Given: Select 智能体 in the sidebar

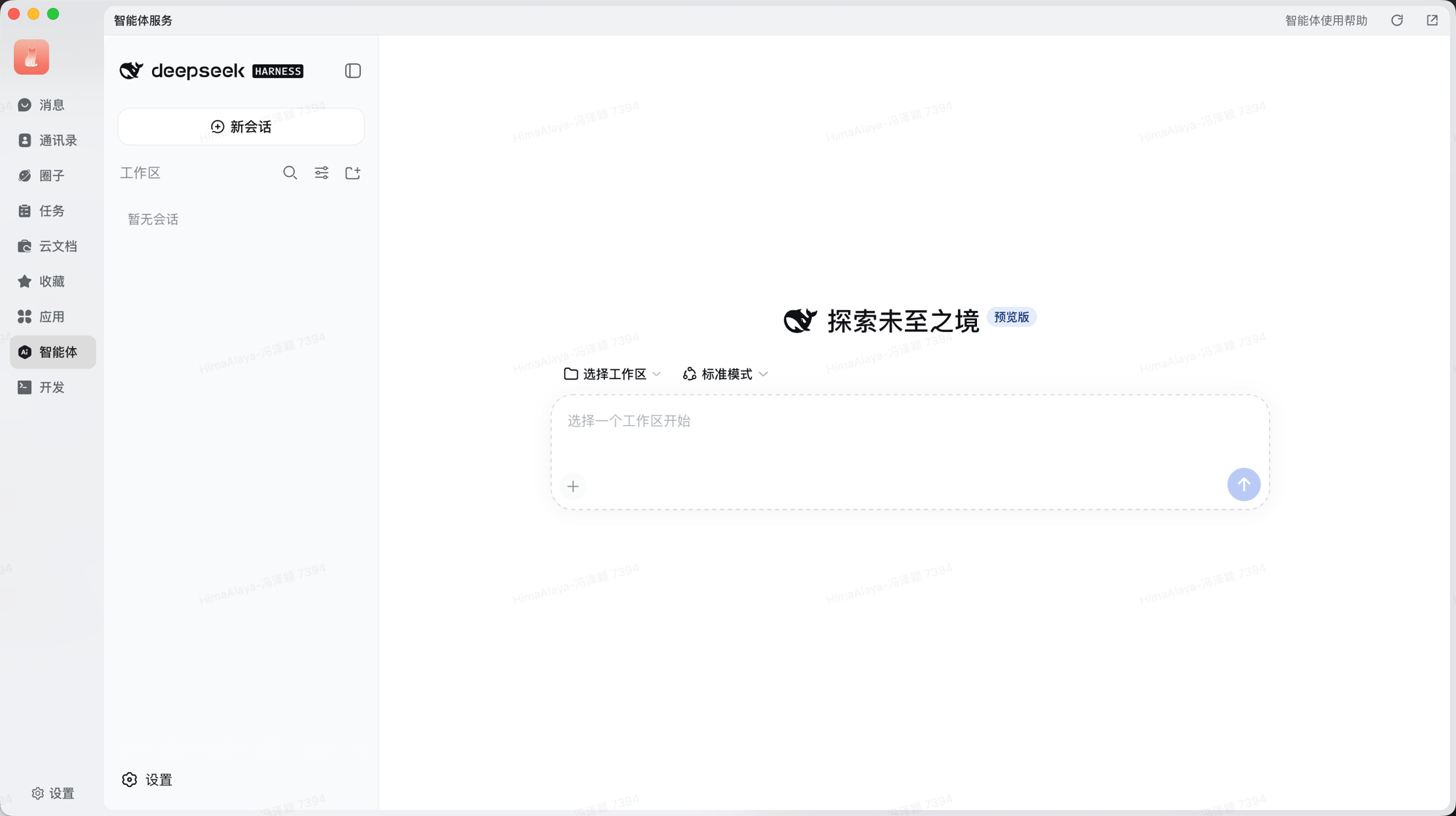Looking at the screenshot, I should click(52, 352).
